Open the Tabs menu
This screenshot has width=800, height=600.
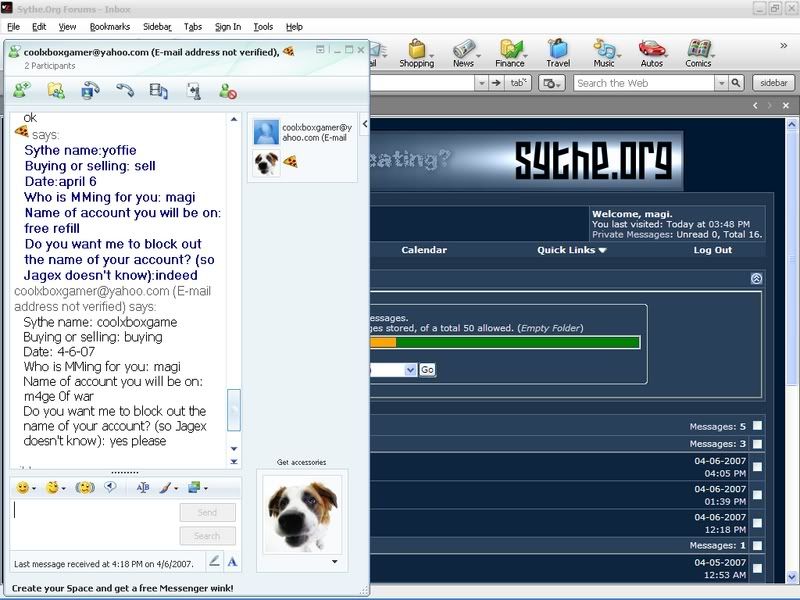point(193,27)
